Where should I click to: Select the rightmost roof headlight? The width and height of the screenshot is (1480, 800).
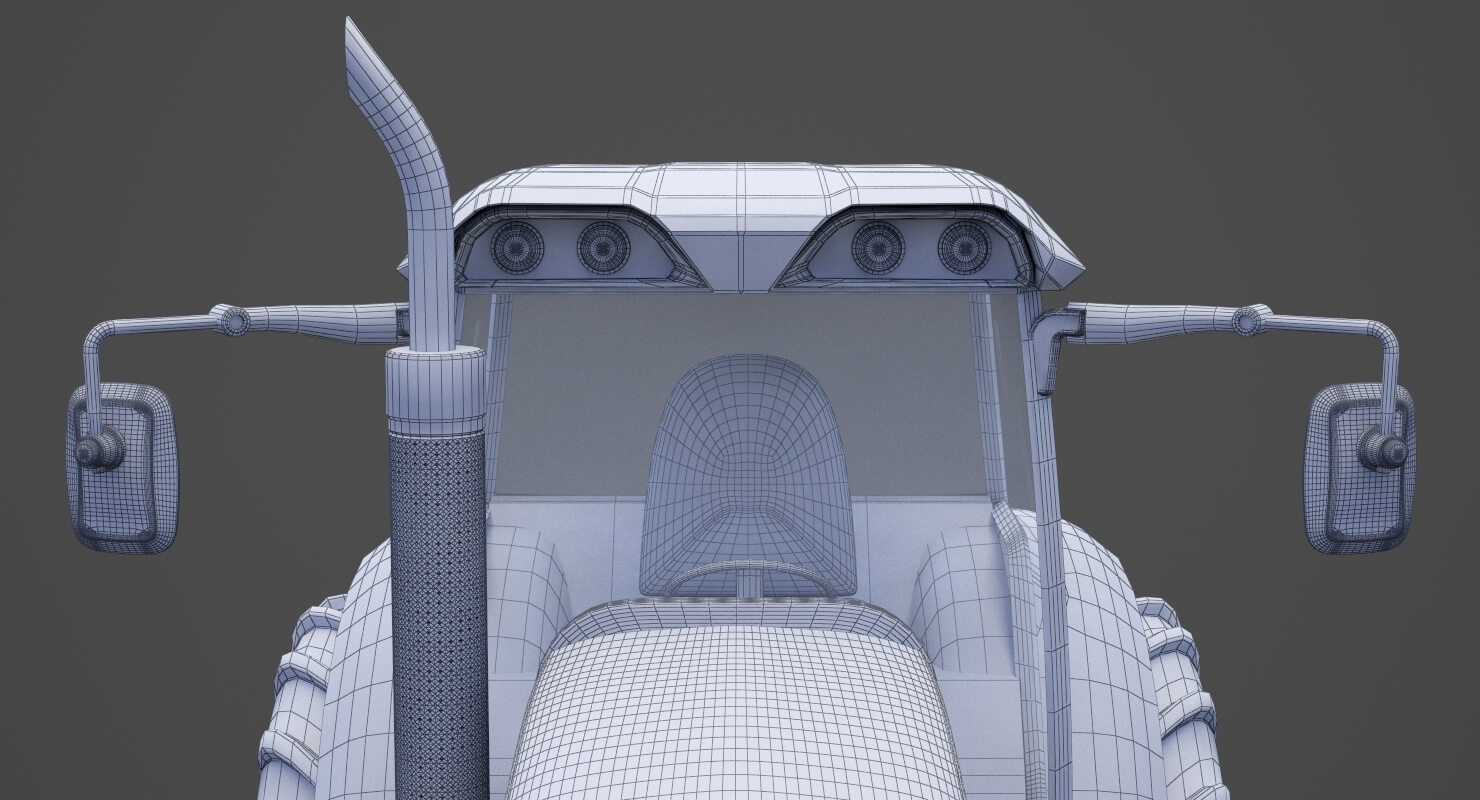964,247
